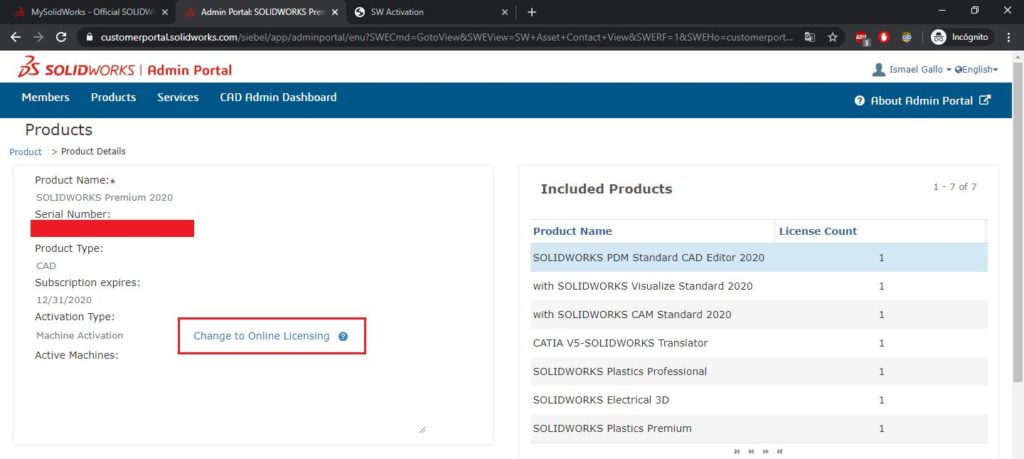The height and width of the screenshot is (459, 1024).
Task: Click the user avatar icon
Action: pos(878,69)
